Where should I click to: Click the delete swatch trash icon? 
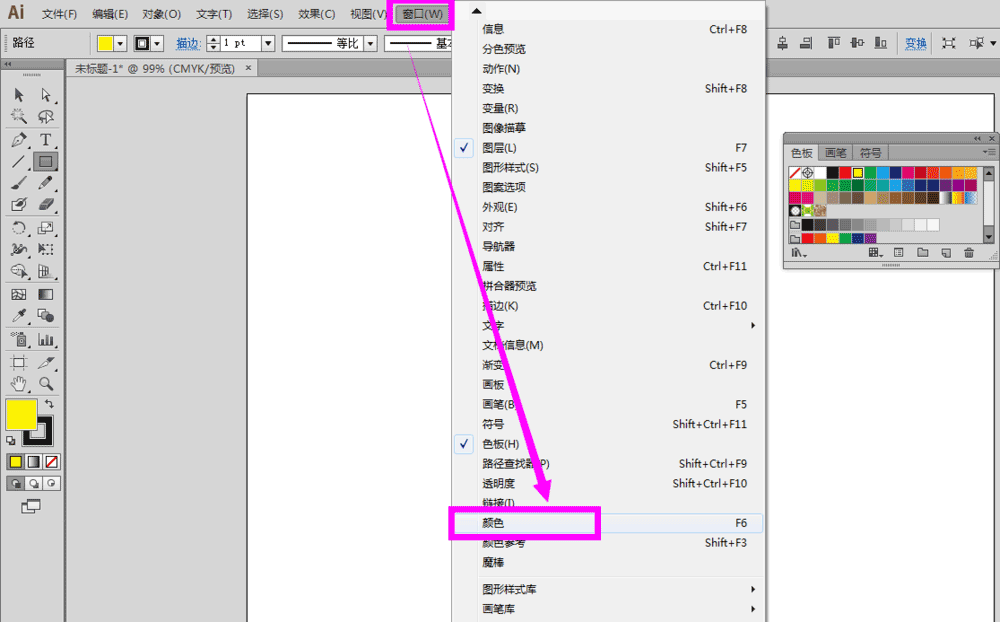click(969, 253)
